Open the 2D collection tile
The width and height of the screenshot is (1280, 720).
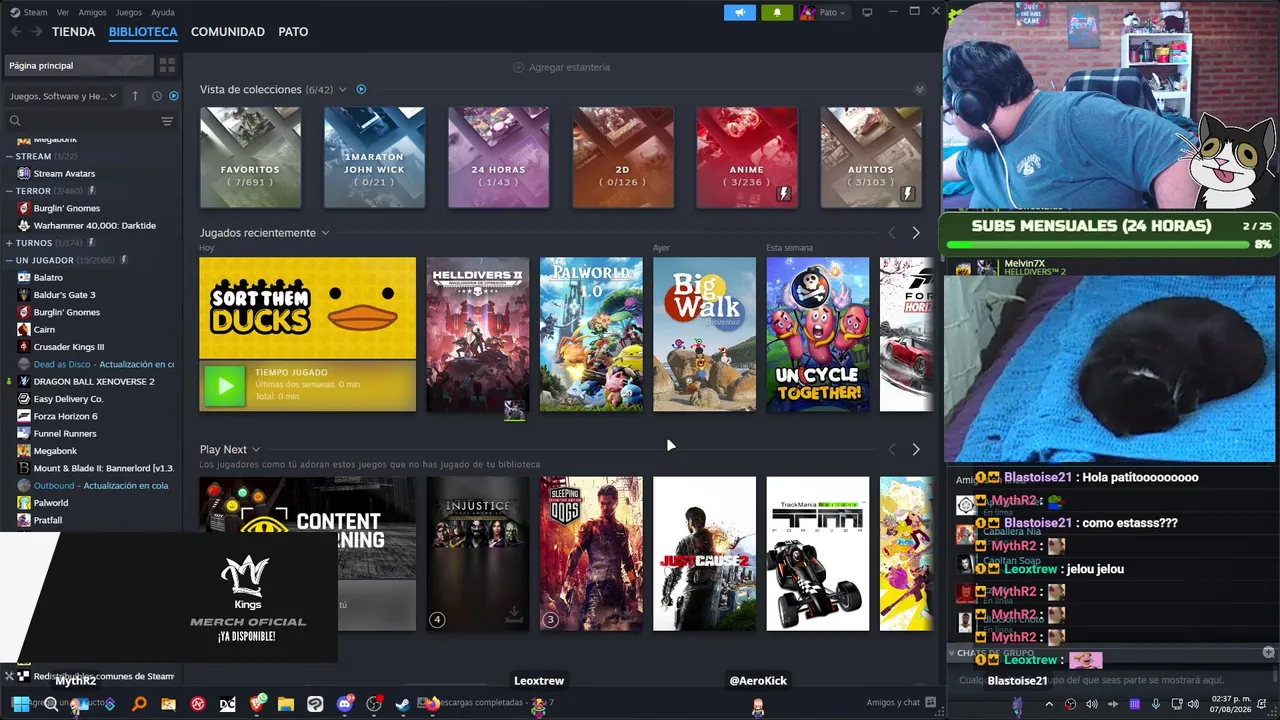(x=622, y=157)
